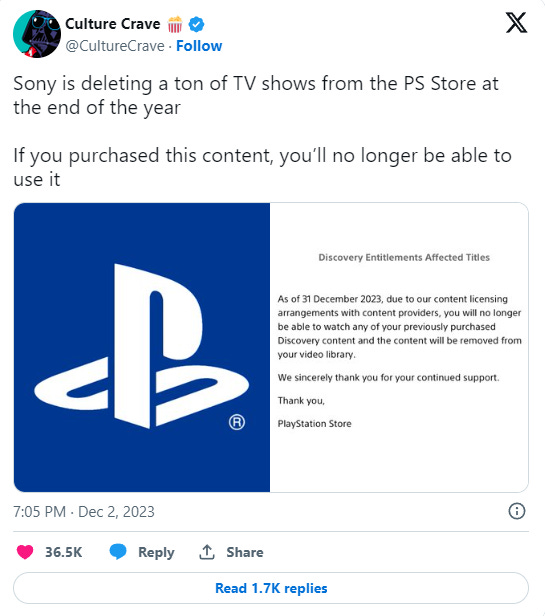Viewport: 545px width, 616px height.
Task: Click the registered trademark symbol on logo
Action: pyautogui.click(x=237, y=422)
